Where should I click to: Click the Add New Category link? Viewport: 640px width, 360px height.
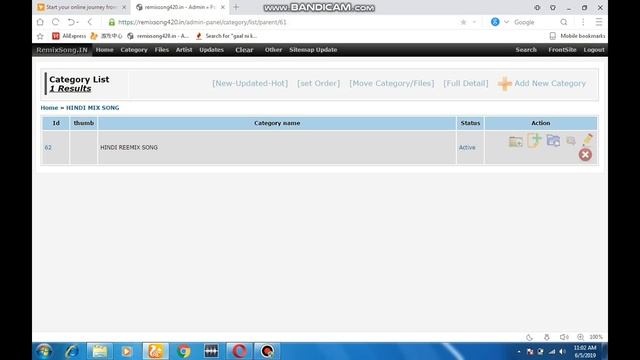click(x=550, y=83)
